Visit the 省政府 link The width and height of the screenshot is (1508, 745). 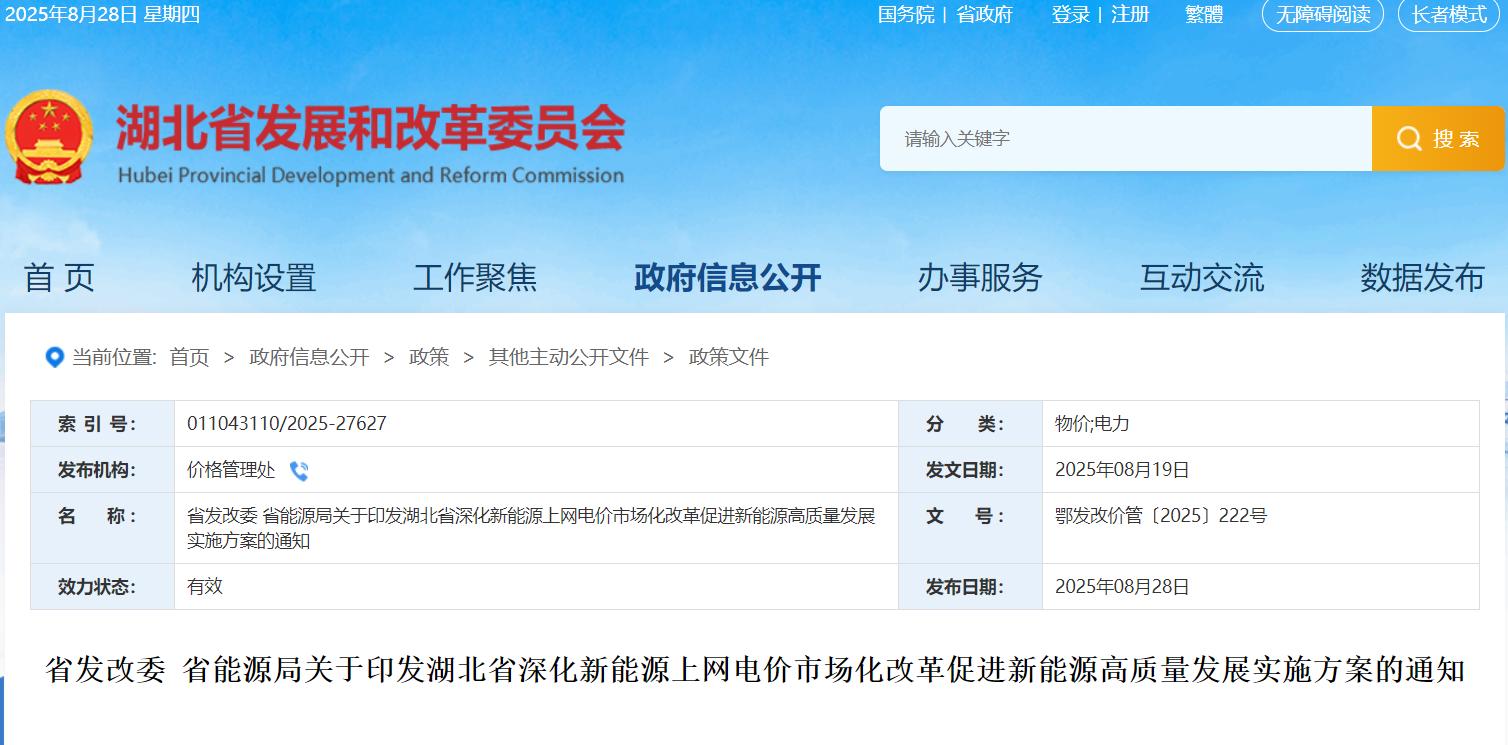pyautogui.click(x=984, y=15)
